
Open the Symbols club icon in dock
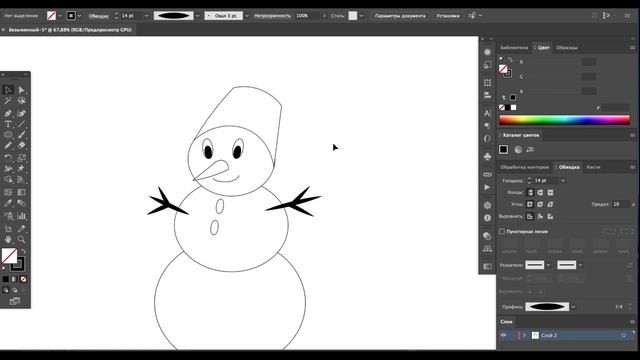[x=487, y=156]
